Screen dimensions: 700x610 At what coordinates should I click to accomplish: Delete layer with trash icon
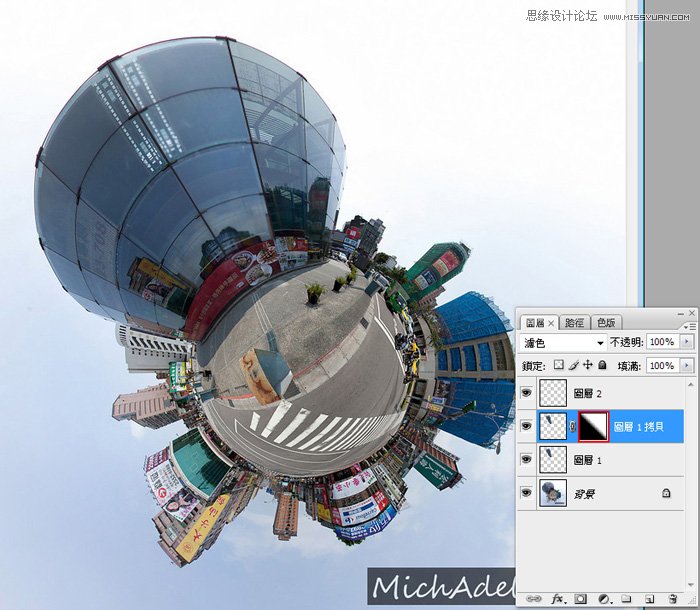(674, 598)
